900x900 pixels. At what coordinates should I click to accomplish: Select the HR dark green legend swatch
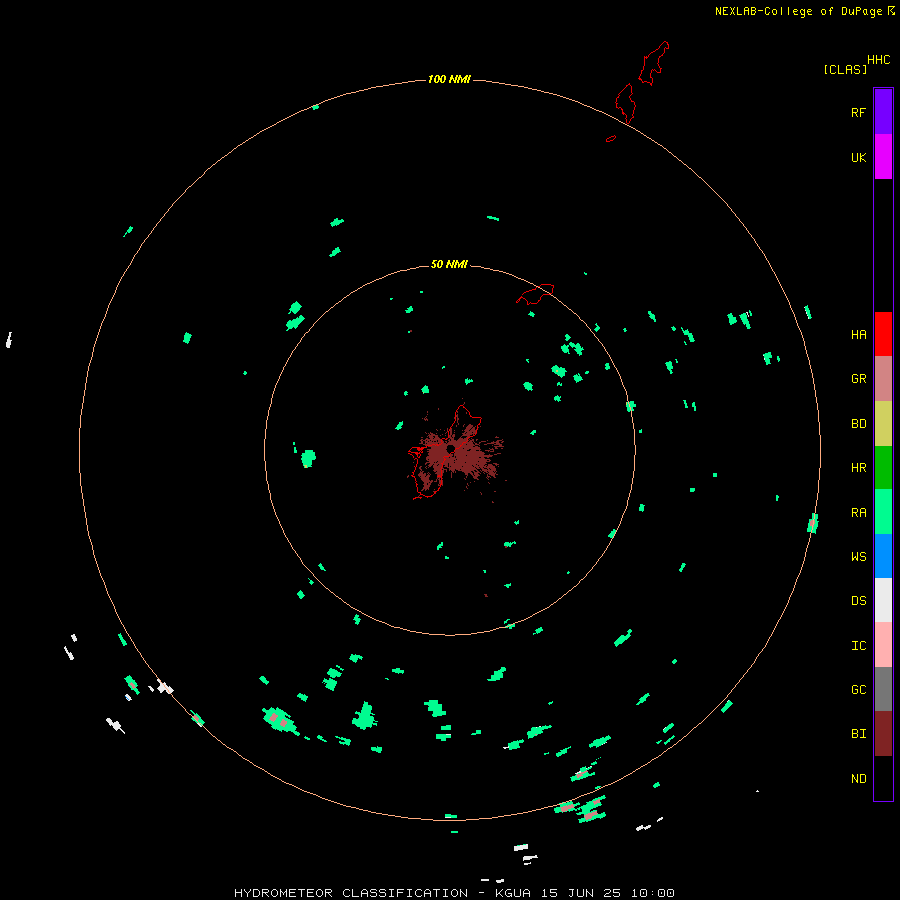point(883,468)
